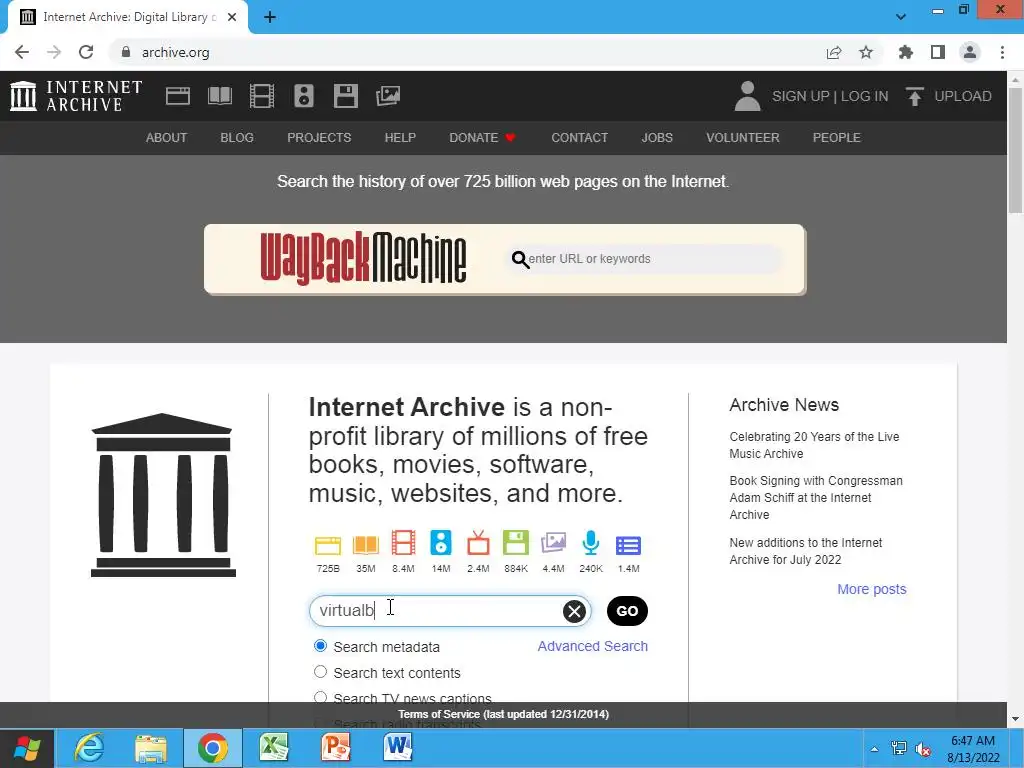The height and width of the screenshot is (768, 1024).
Task: Open Excel from the taskbar
Action: pos(274,748)
